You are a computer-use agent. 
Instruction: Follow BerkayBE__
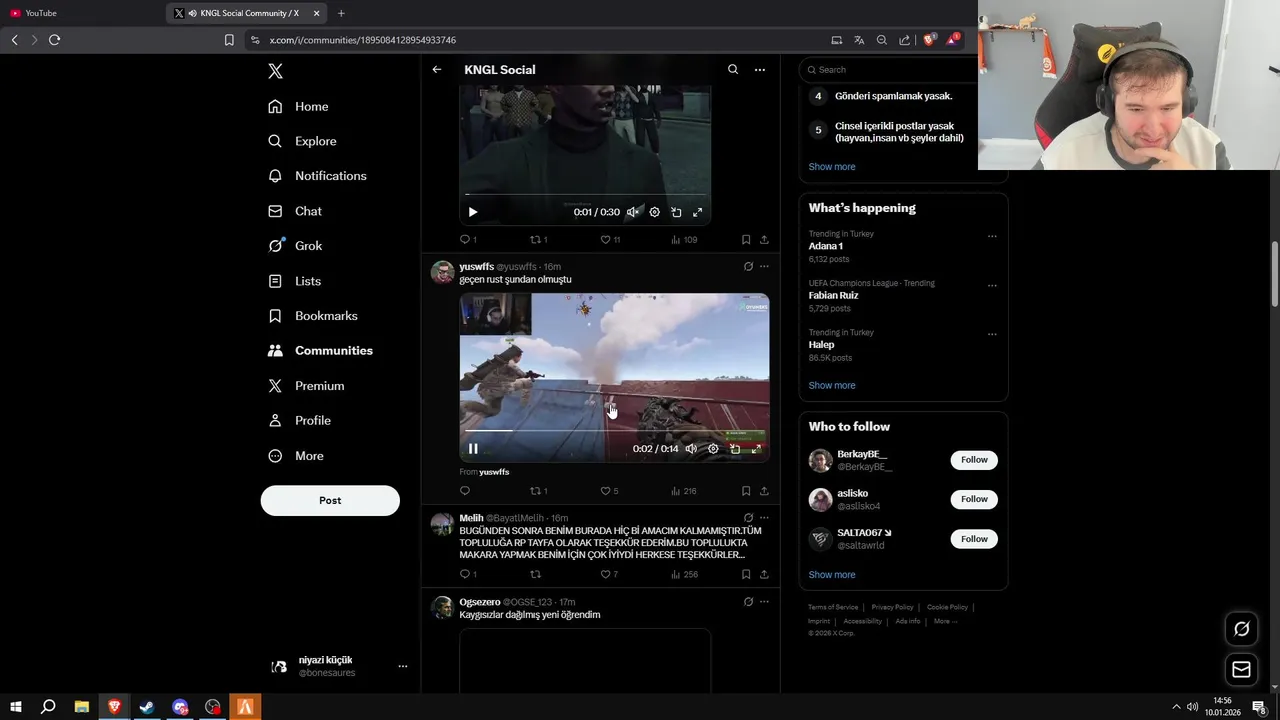tap(974, 460)
